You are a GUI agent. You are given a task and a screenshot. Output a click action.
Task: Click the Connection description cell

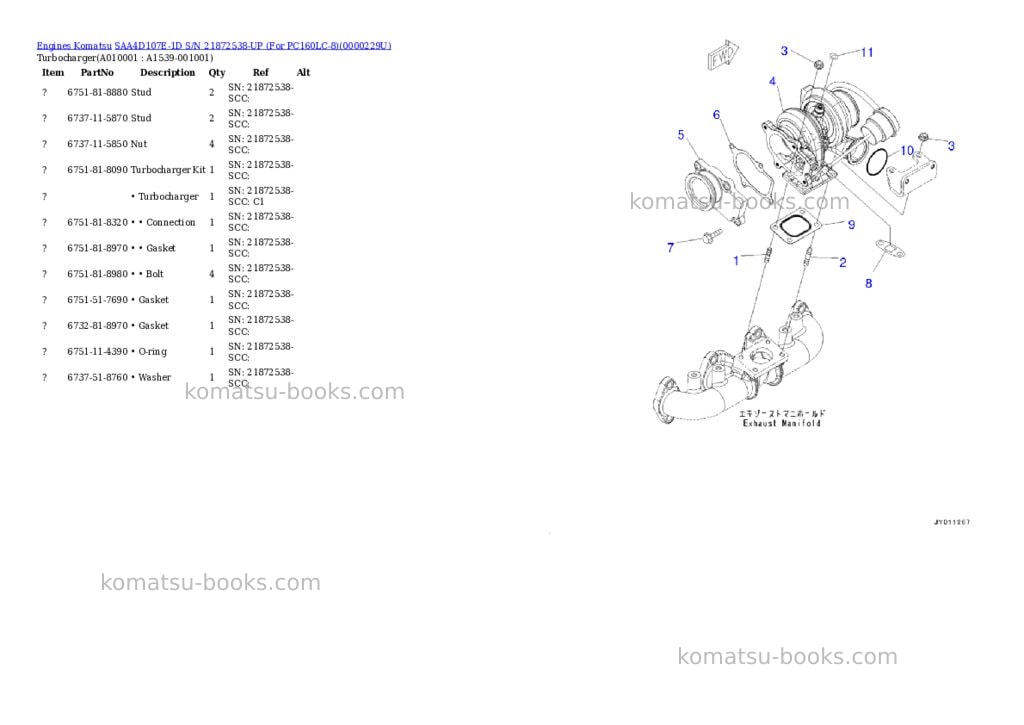click(163, 223)
